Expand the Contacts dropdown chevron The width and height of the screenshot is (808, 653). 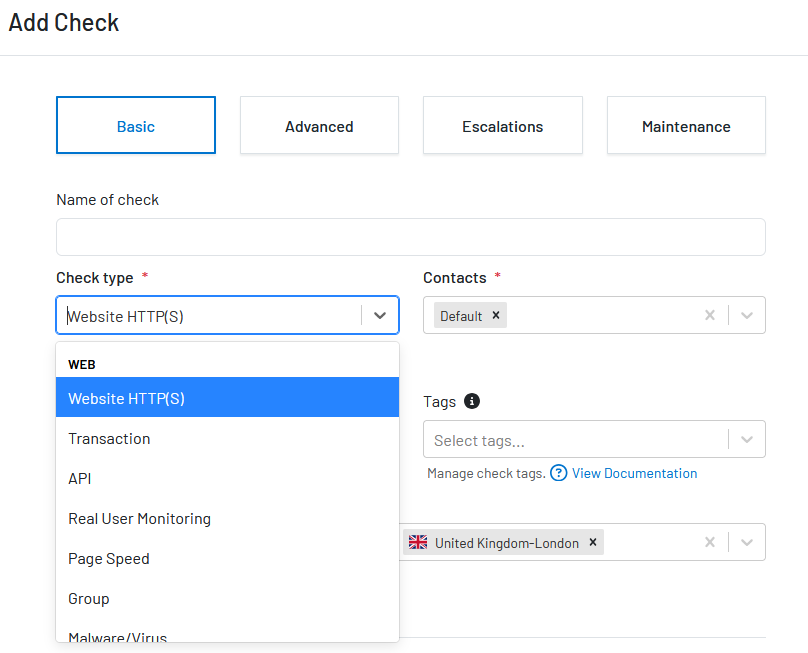click(747, 315)
